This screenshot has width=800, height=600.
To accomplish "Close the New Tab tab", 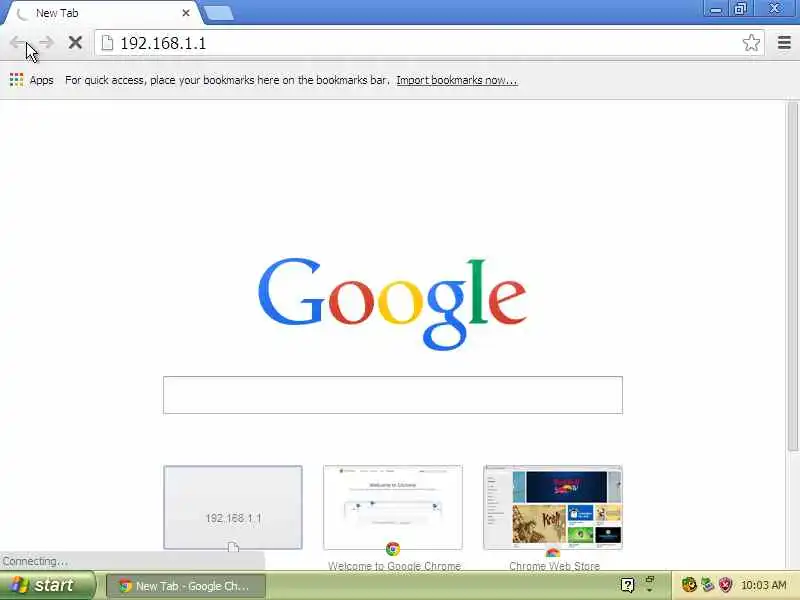I will pos(186,13).
